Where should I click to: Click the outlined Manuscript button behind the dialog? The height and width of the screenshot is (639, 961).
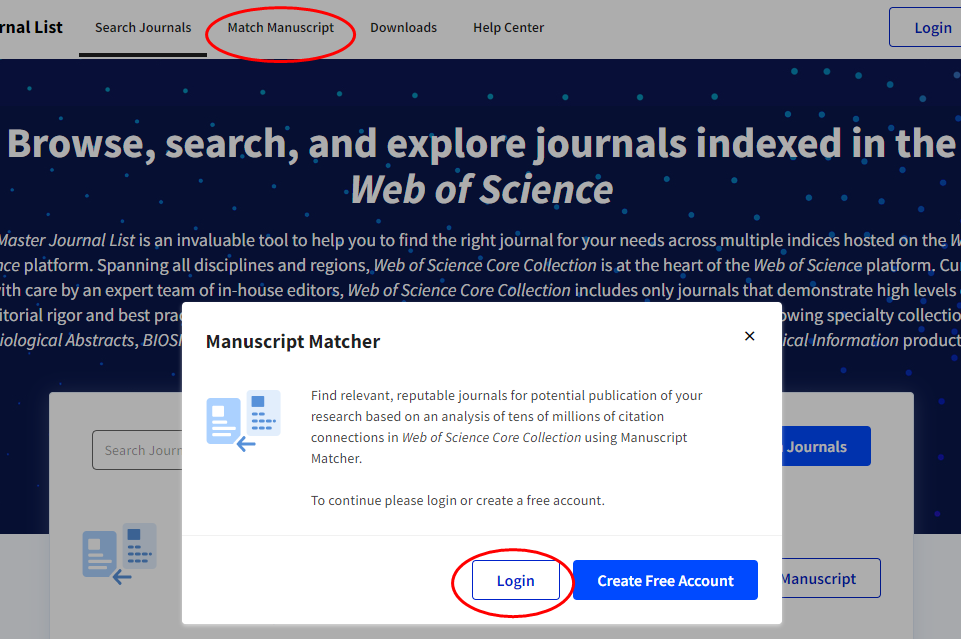(831, 578)
